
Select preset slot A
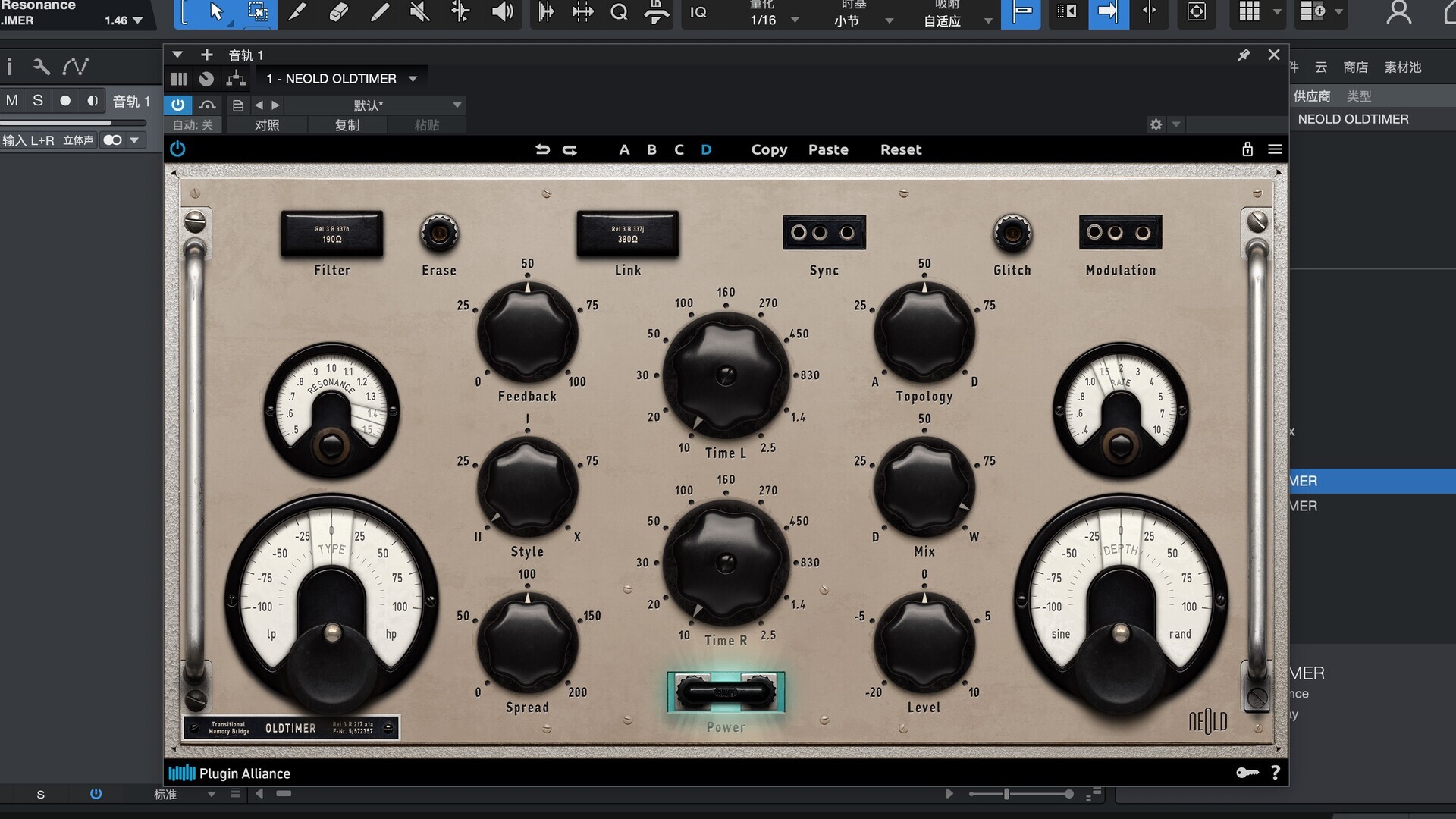[x=624, y=149]
